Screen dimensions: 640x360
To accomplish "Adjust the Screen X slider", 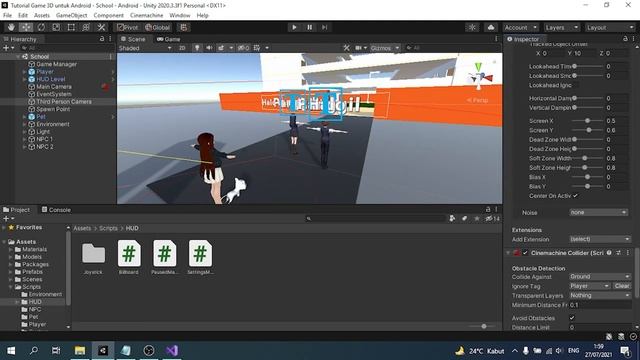I will tap(587, 121).
